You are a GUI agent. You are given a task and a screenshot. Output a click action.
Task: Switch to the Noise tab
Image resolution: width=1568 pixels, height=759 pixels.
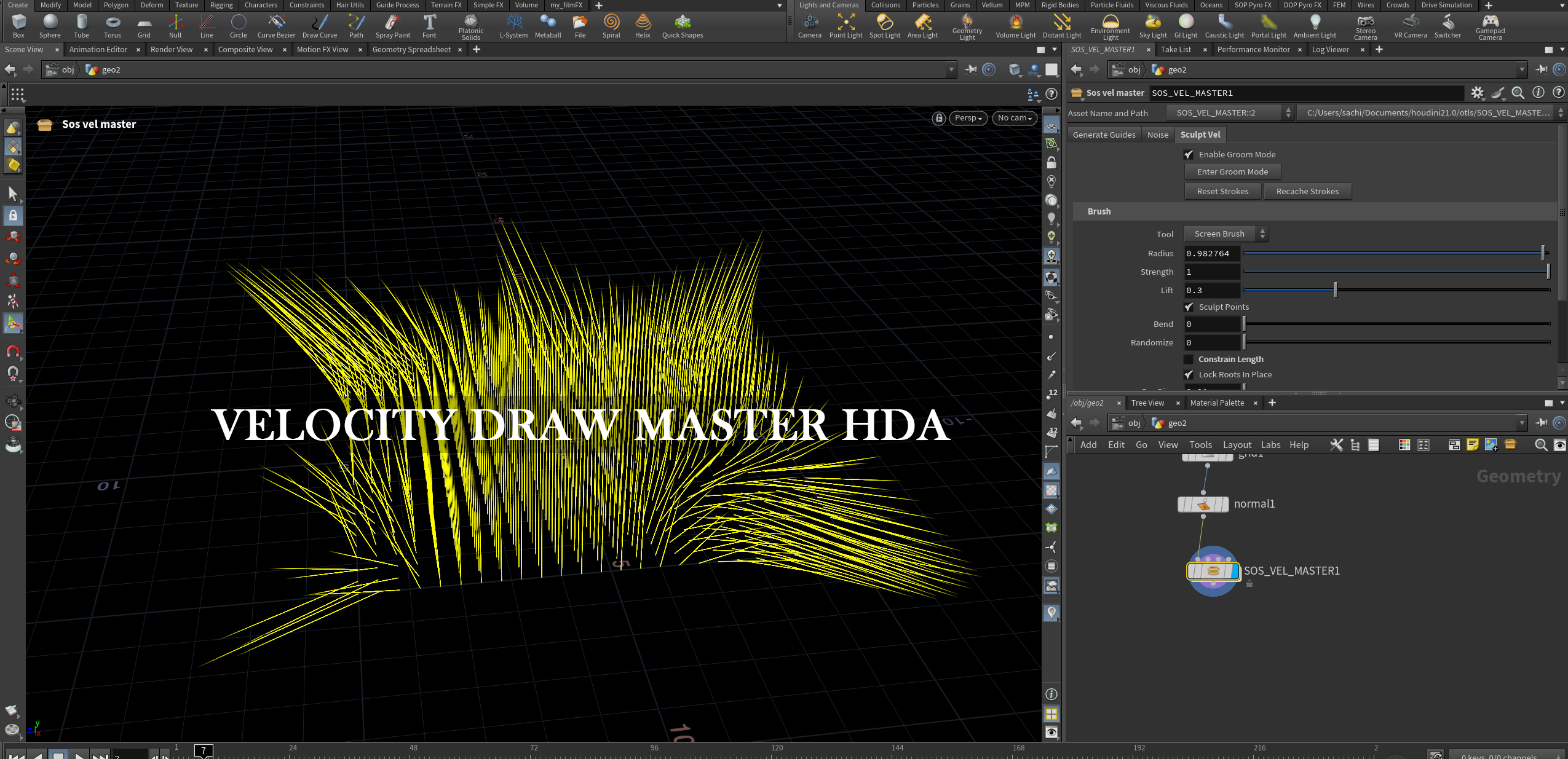1157,135
